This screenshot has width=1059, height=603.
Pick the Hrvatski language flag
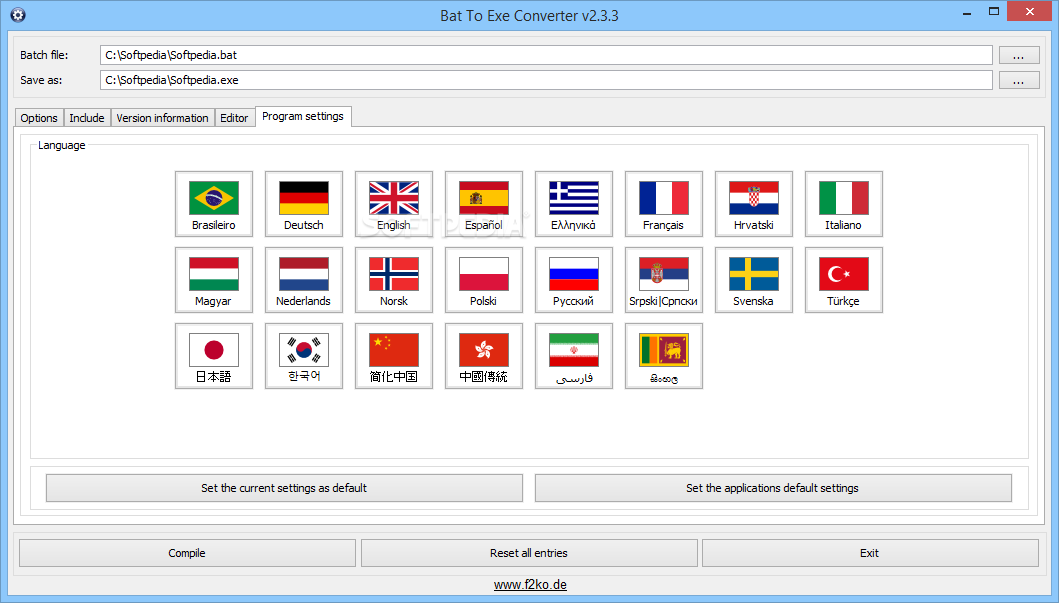coord(754,204)
